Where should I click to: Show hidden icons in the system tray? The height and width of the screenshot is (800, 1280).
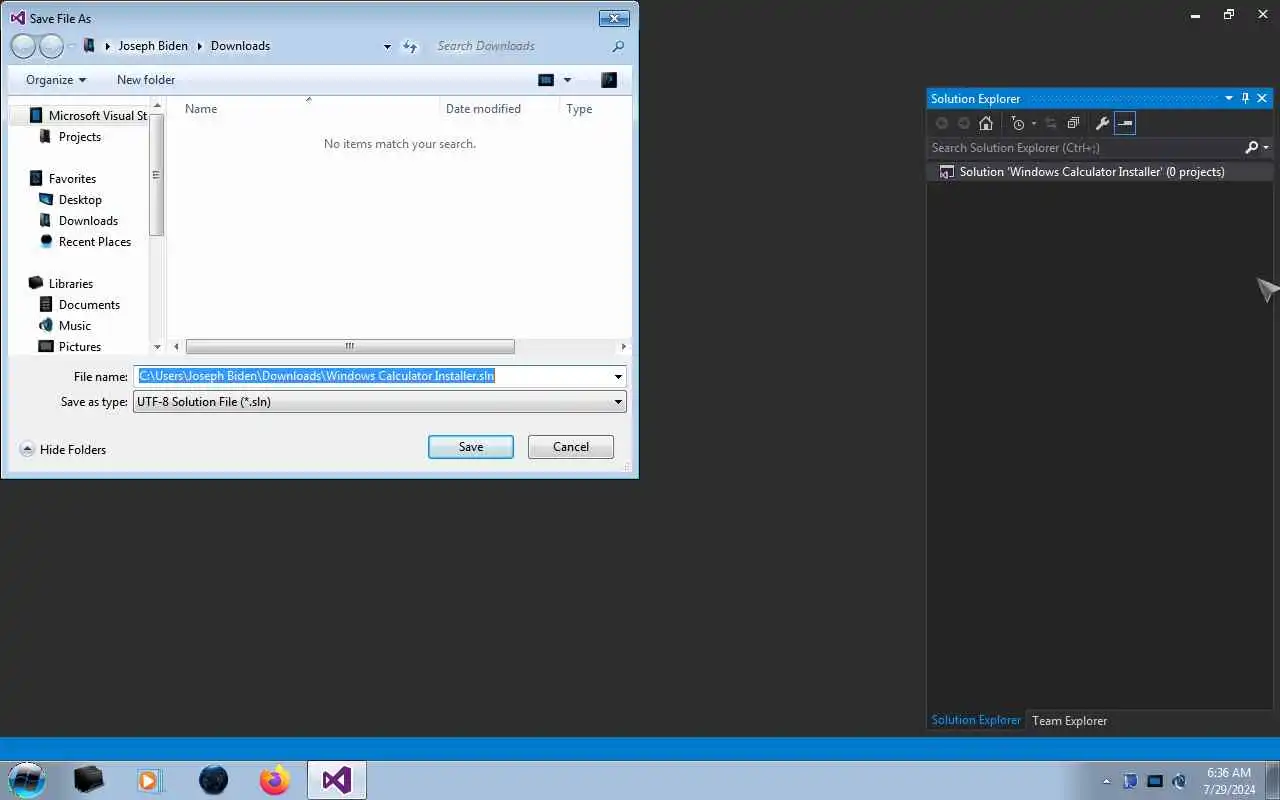pyautogui.click(x=1106, y=781)
